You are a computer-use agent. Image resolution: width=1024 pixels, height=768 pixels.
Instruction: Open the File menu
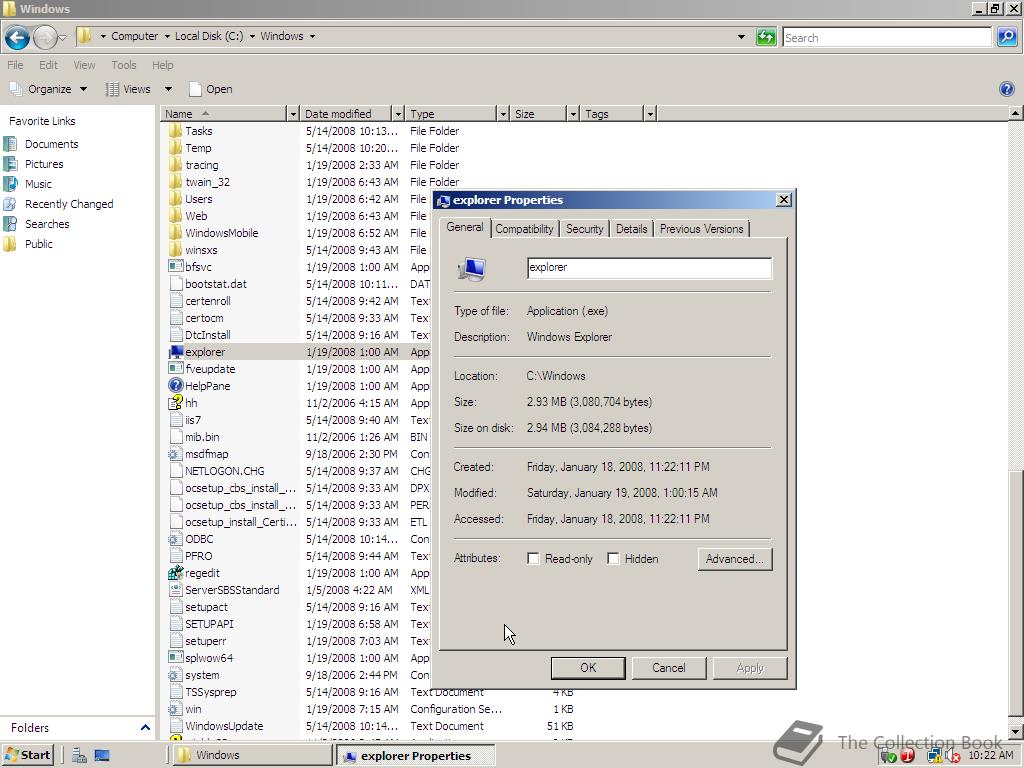tap(15, 65)
